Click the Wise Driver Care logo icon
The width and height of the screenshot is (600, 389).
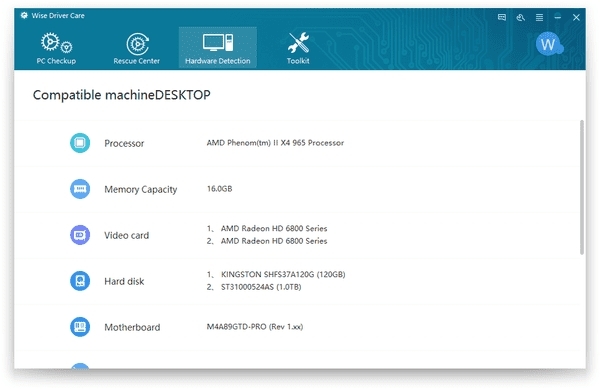24,16
